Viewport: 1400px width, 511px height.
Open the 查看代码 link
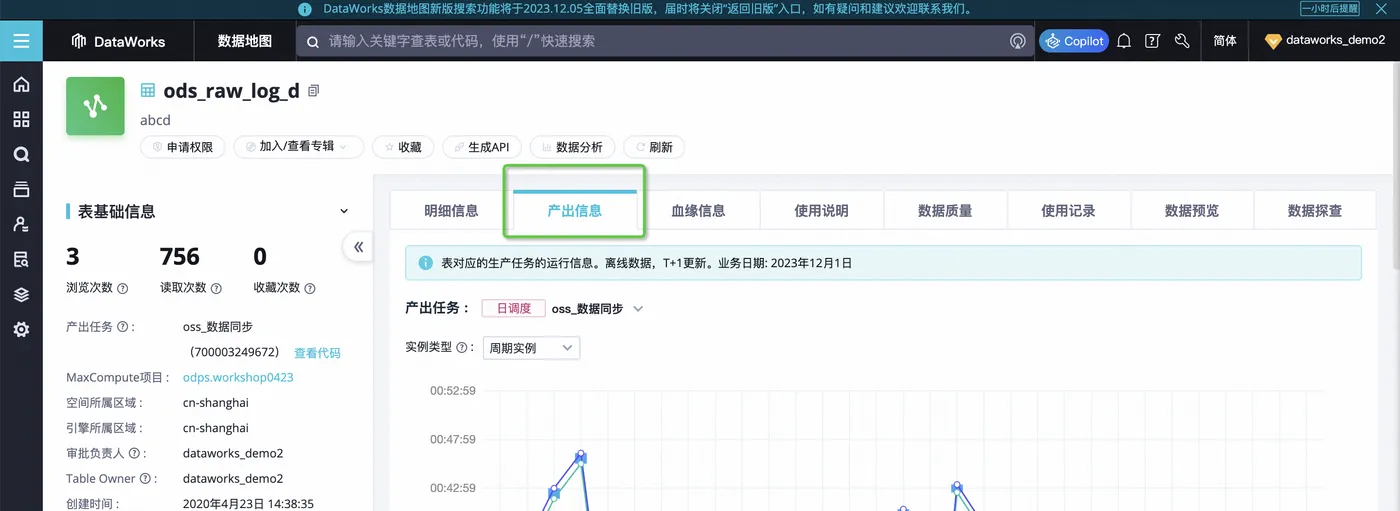tap(317, 353)
